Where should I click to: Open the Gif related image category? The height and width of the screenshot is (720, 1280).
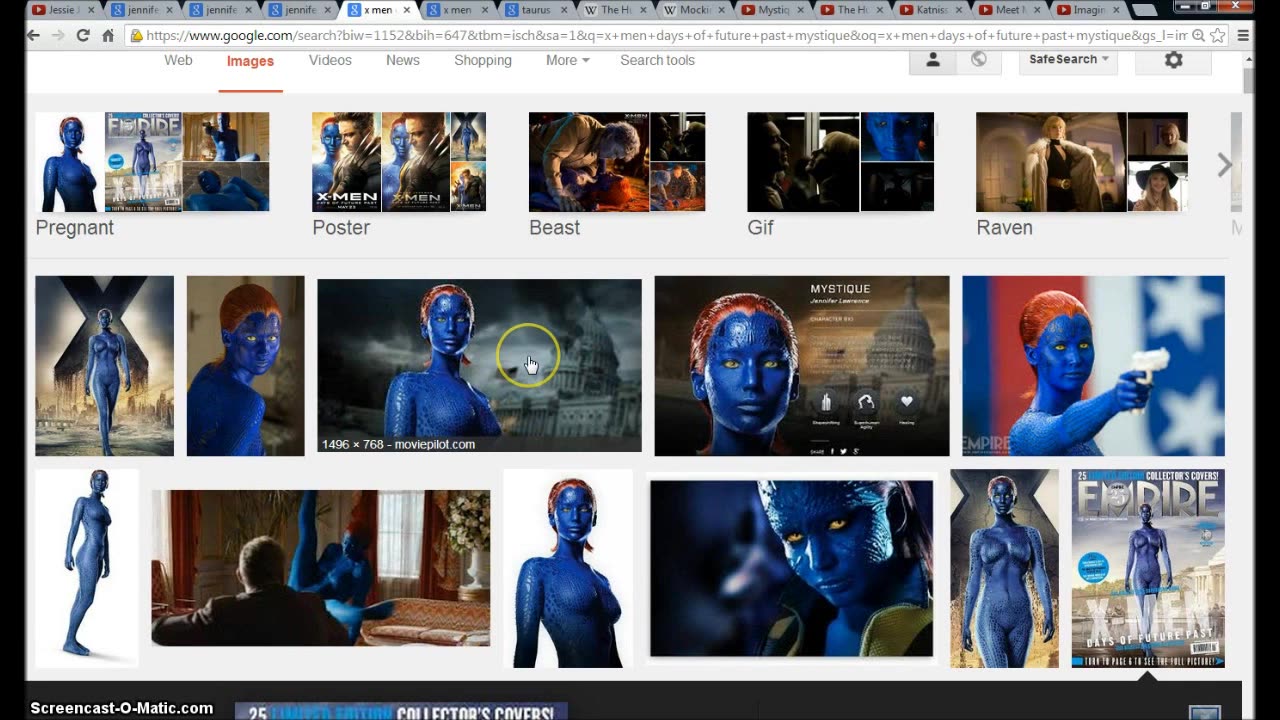tap(841, 174)
